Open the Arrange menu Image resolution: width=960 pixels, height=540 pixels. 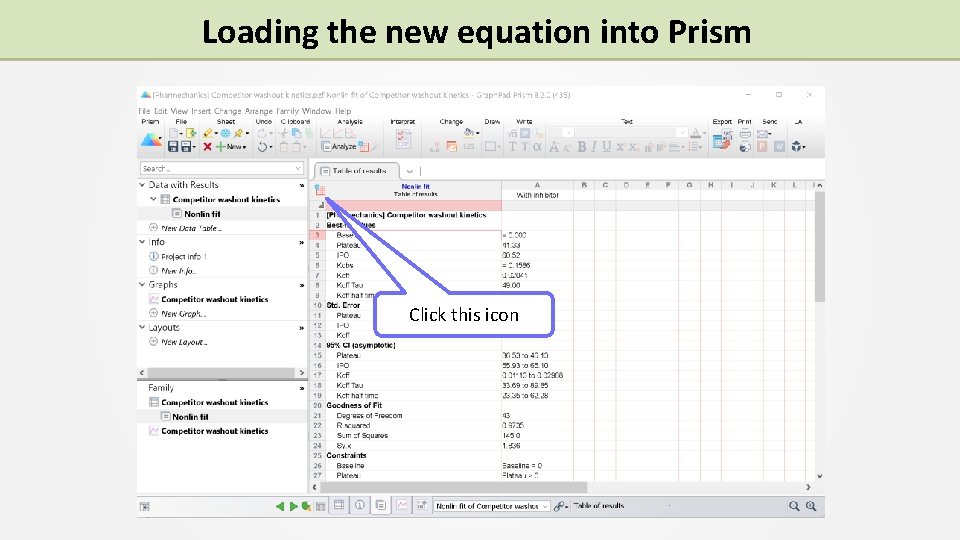pyautogui.click(x=258, y=111)
